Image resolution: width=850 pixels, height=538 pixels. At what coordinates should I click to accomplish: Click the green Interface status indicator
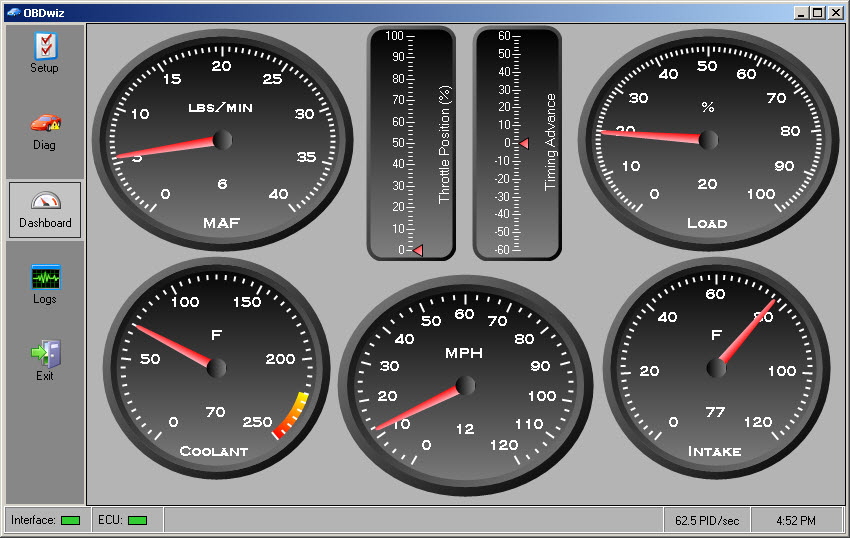click(x=70, y=520)
